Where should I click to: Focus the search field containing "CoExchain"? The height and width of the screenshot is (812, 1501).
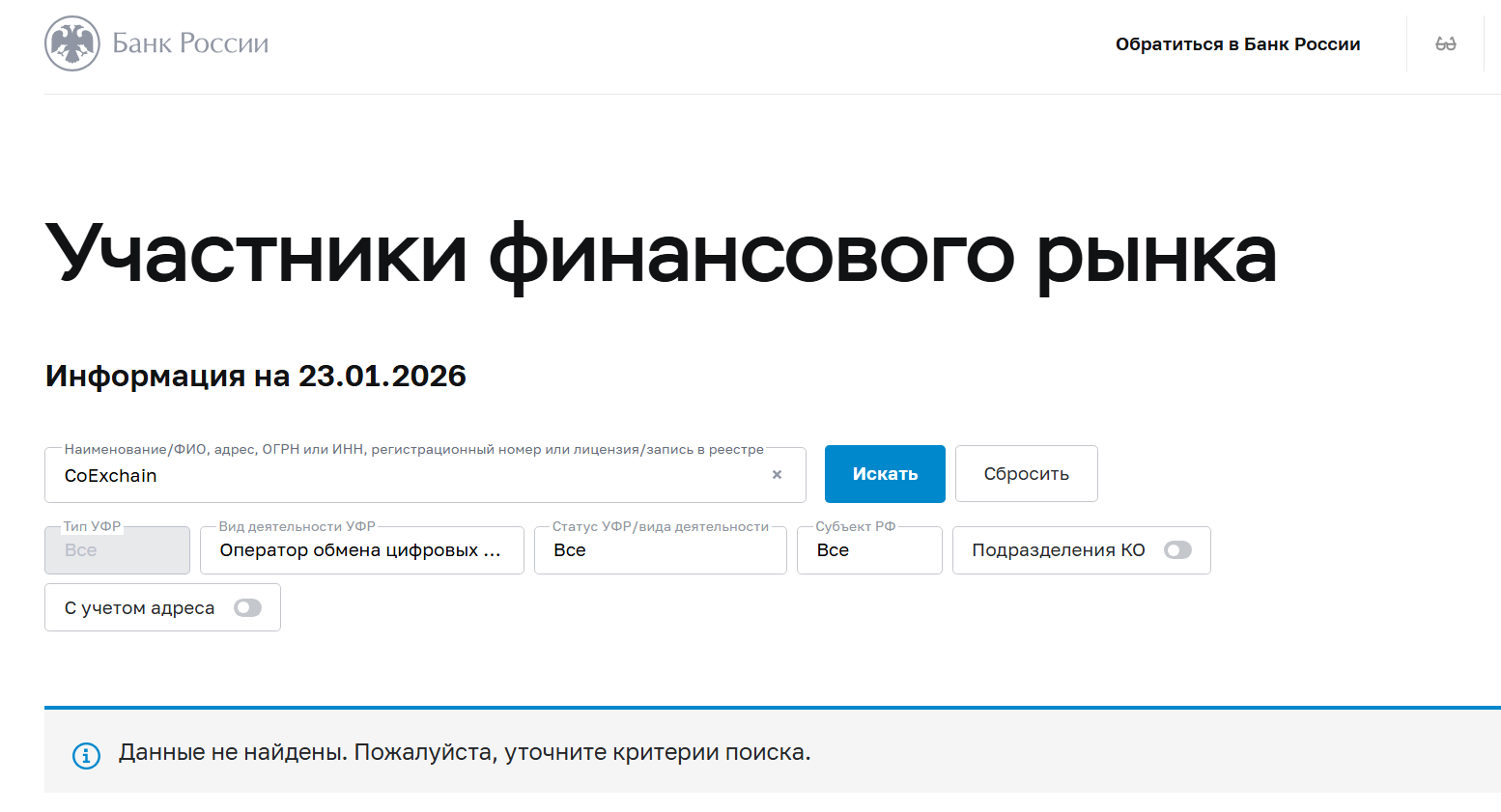[406, 476]
